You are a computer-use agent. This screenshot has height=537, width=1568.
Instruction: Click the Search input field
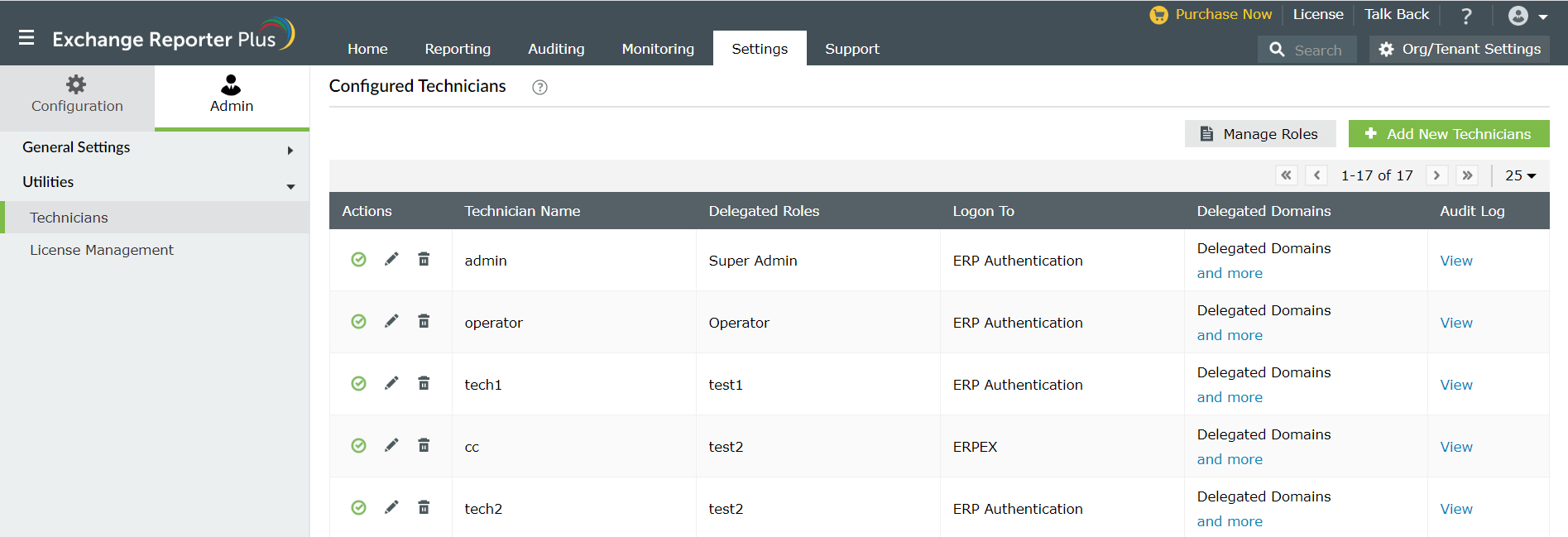click(x=1317, y=50)
